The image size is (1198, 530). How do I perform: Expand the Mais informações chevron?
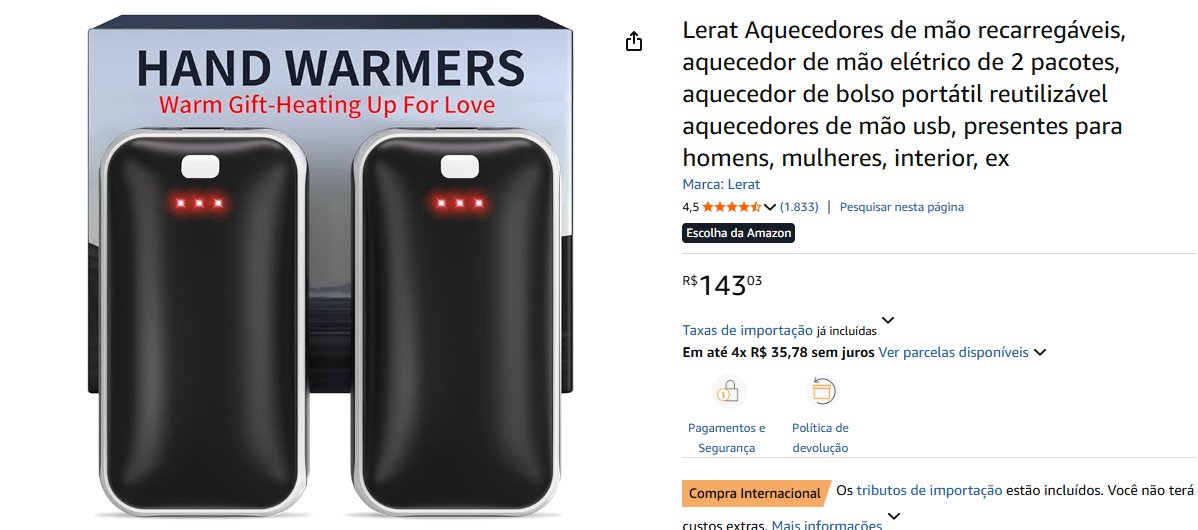pos(893,516)
